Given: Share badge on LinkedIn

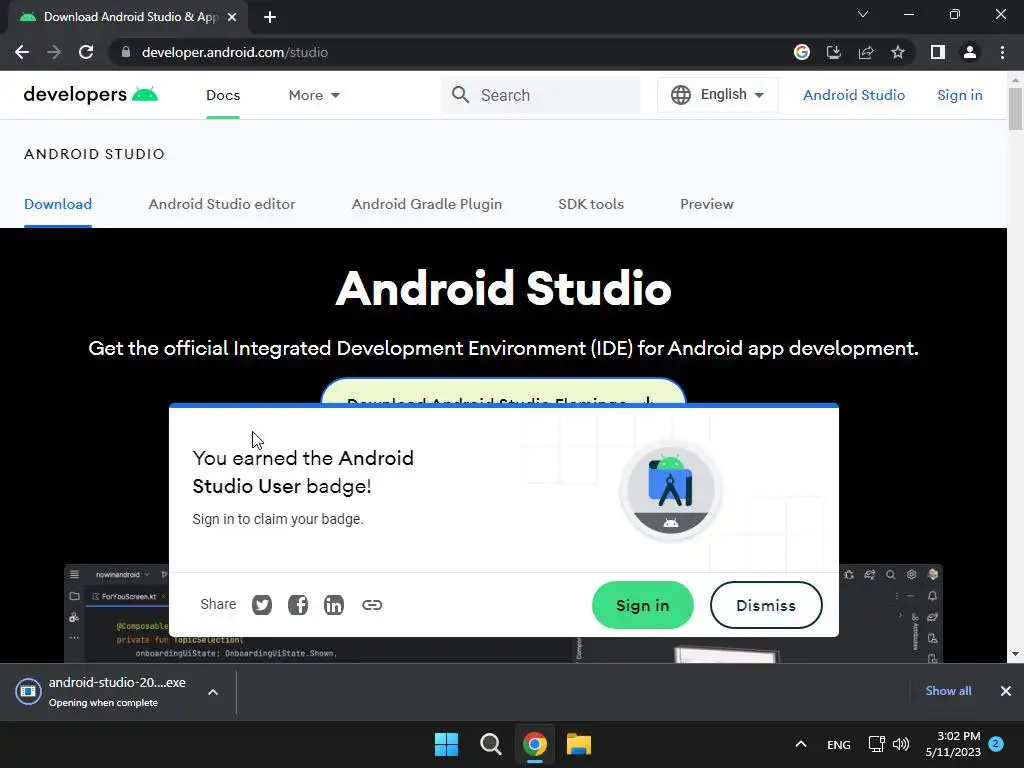Looking at the screenshot, I should pyautogui.click(x=334, y=605).
